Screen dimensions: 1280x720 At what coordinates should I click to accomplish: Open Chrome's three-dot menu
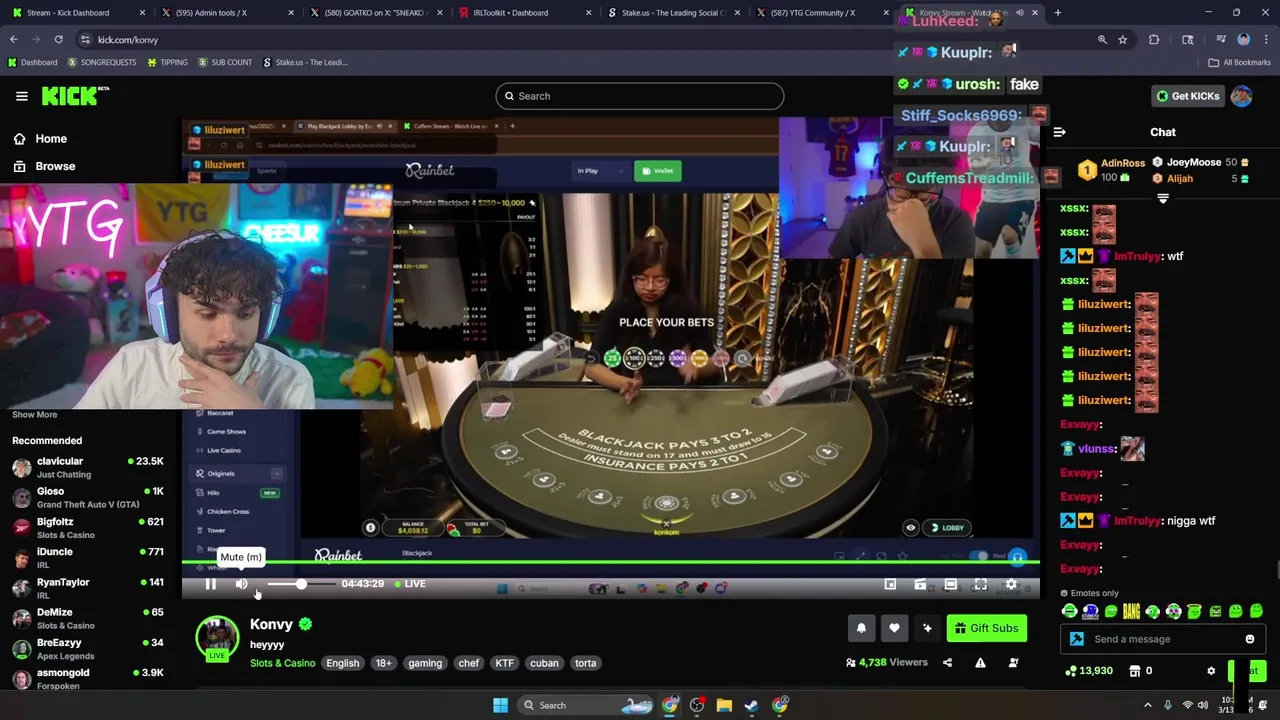pyautogui.click(x=1264, y=39)
